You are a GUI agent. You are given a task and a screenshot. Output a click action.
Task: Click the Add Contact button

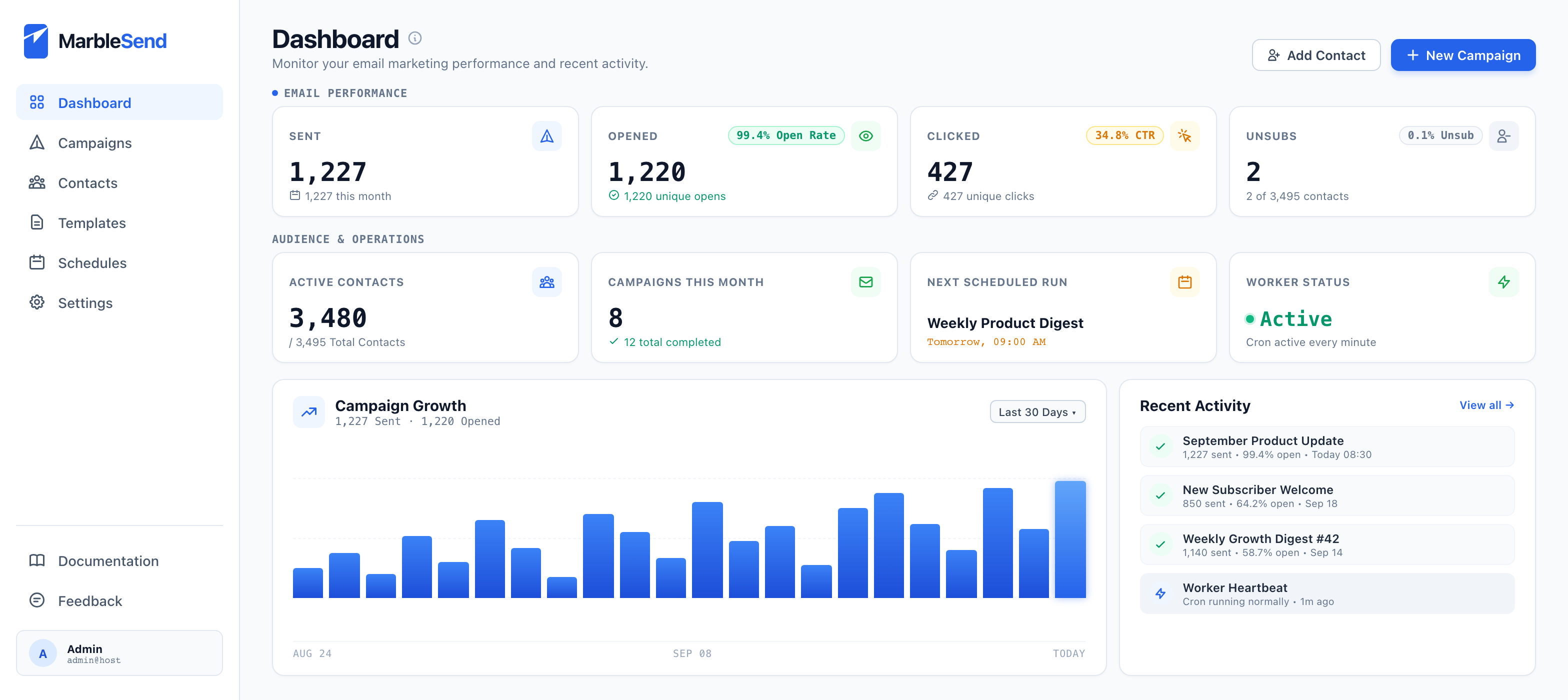1315,55
